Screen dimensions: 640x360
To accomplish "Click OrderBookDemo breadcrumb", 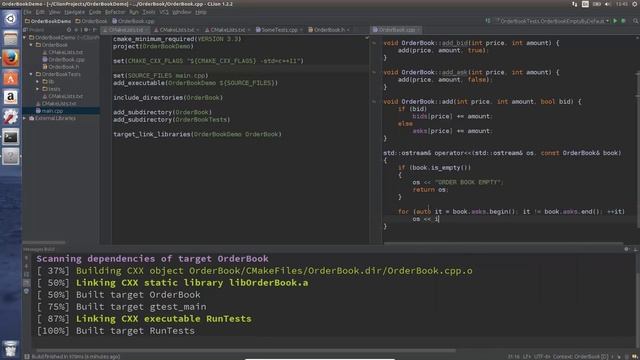I will coord(48,21).
